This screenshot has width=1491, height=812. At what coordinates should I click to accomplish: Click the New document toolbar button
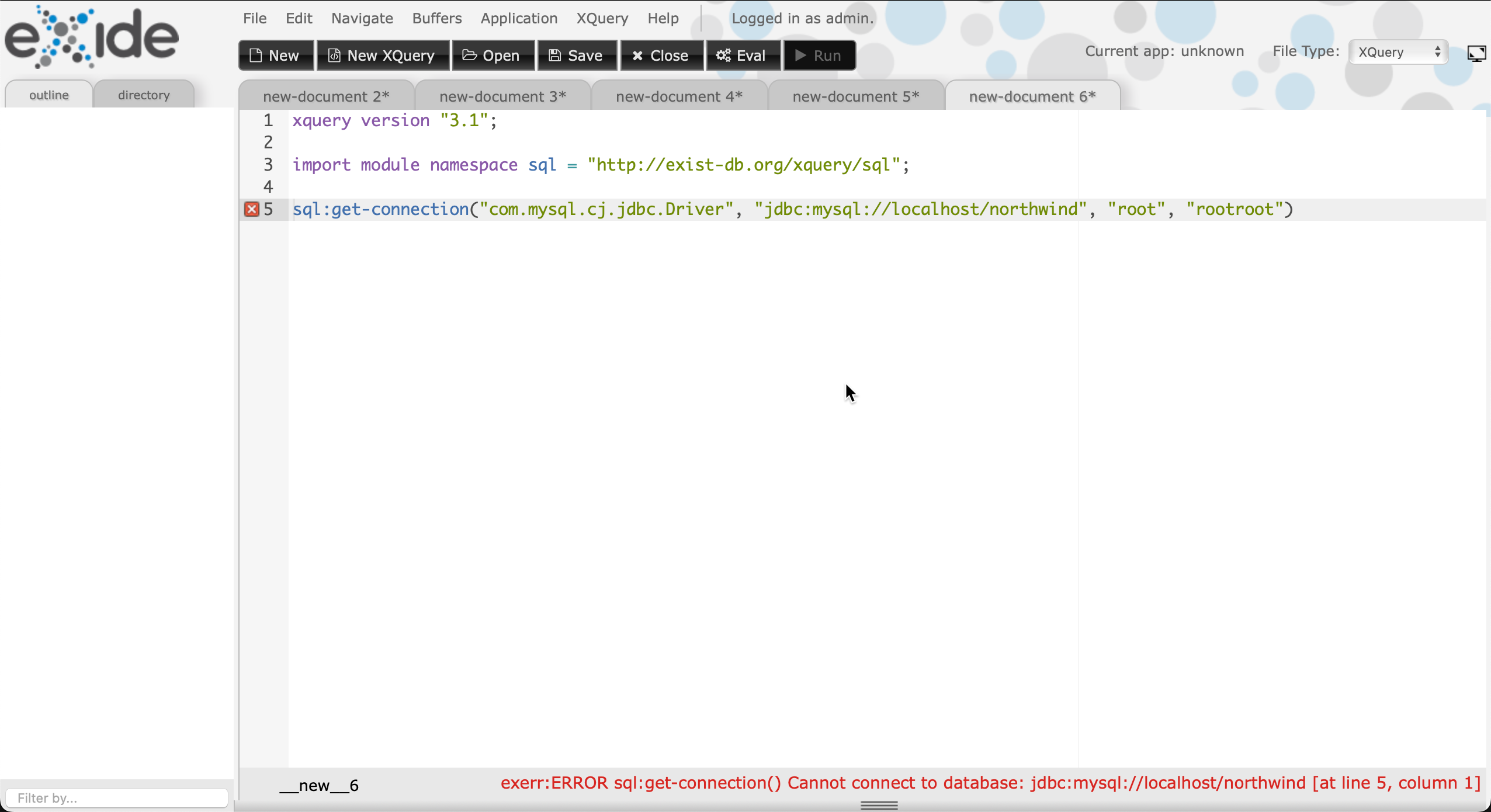pyautogui.click(x=276, y=55)
